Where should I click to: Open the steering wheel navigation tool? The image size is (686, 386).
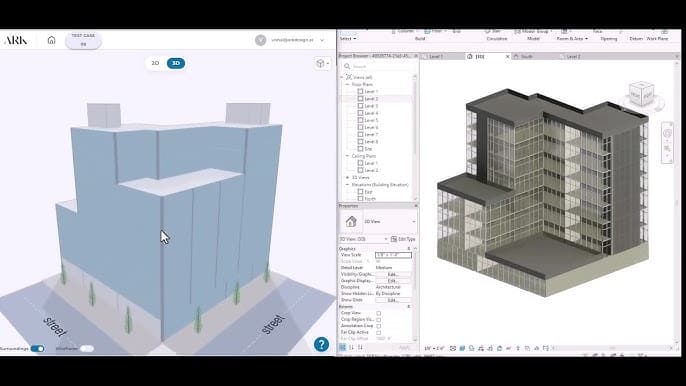[667, 133]
